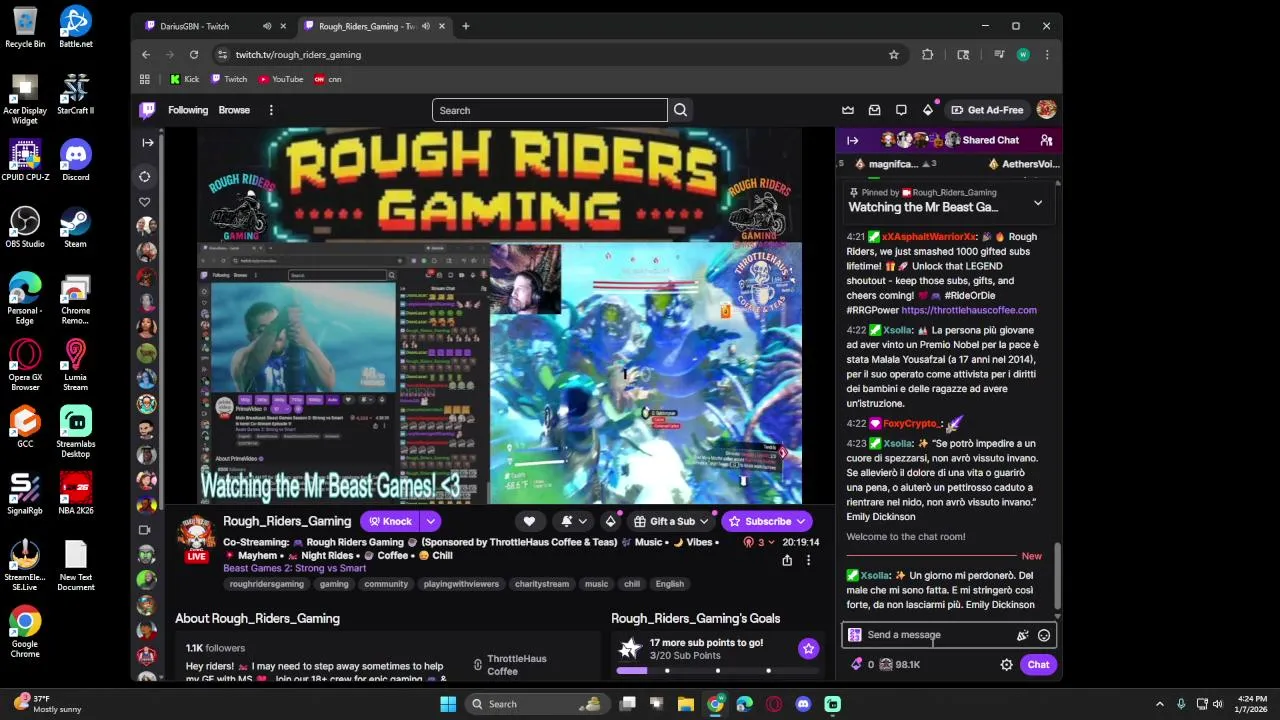Open the ThrottleHaus Coffee link
This screenshot has width=1280, height=720.
pos(517,665)
